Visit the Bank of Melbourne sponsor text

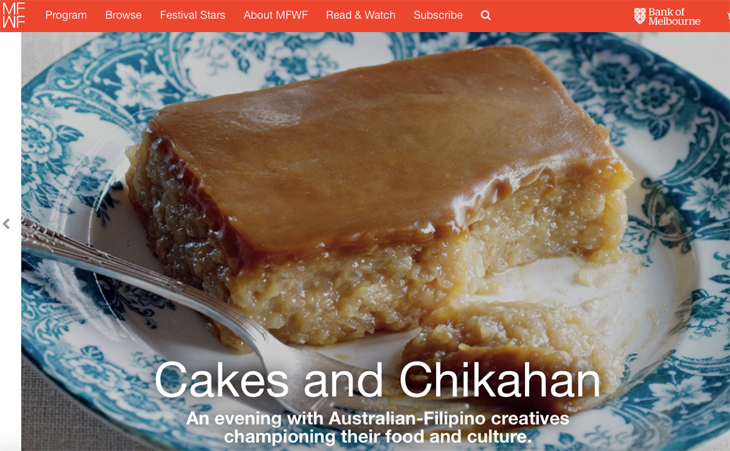(x=674, y=16)
